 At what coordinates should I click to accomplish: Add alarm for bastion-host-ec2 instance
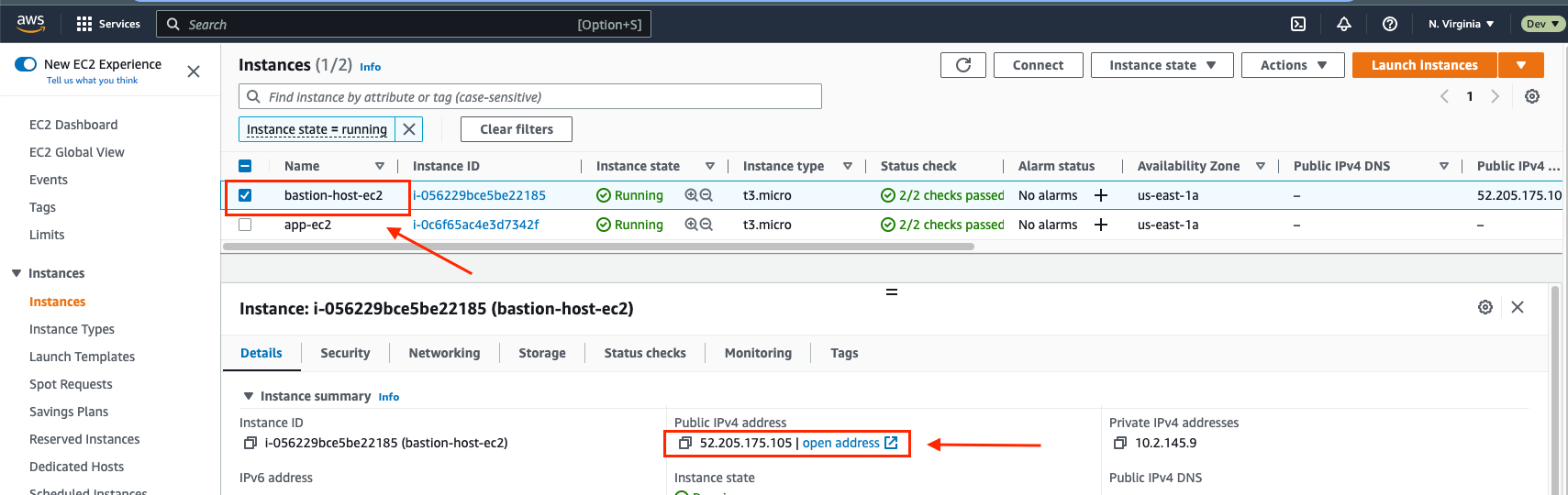pyautogui.click(x=1101, y=195)
